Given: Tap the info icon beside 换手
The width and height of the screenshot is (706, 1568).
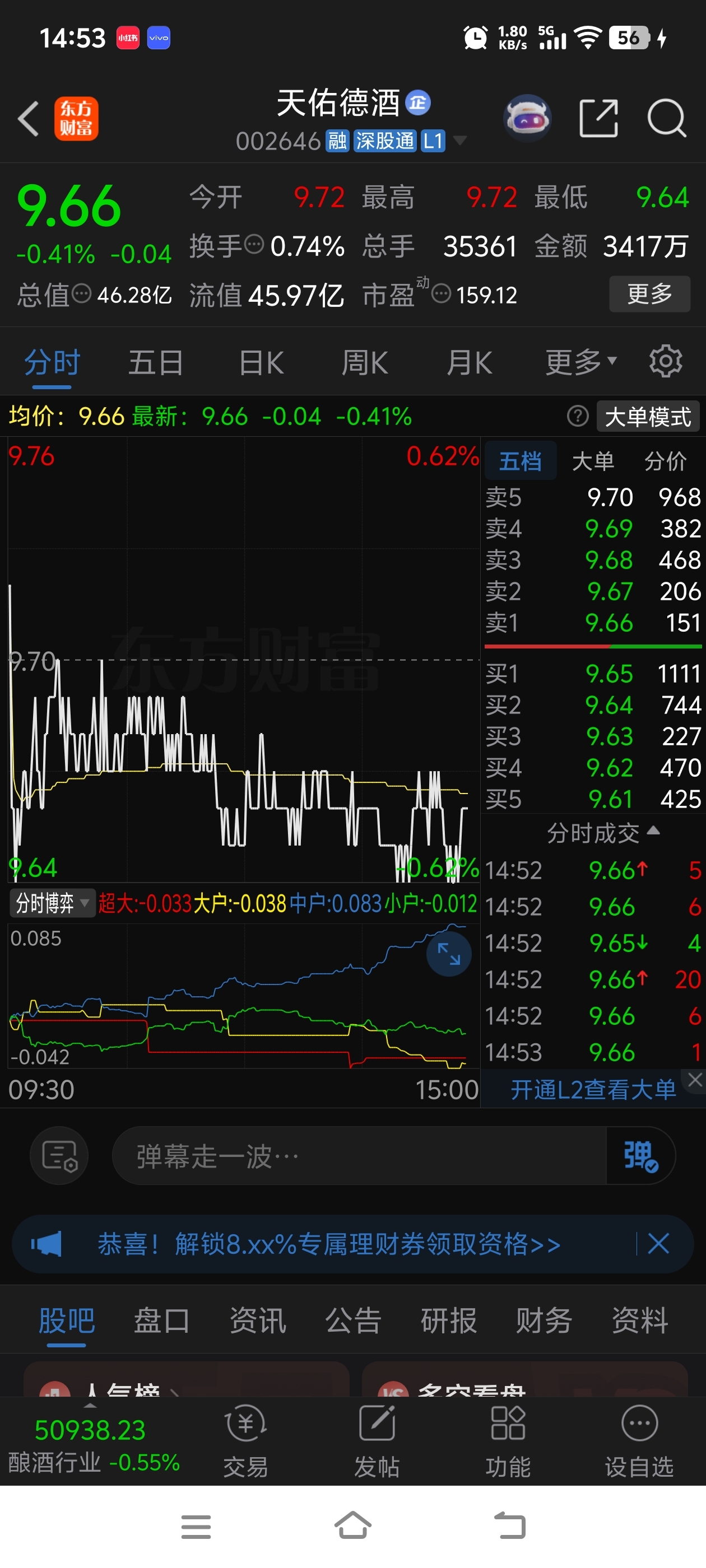Looking at the screenshot, I should coord(254,244).
